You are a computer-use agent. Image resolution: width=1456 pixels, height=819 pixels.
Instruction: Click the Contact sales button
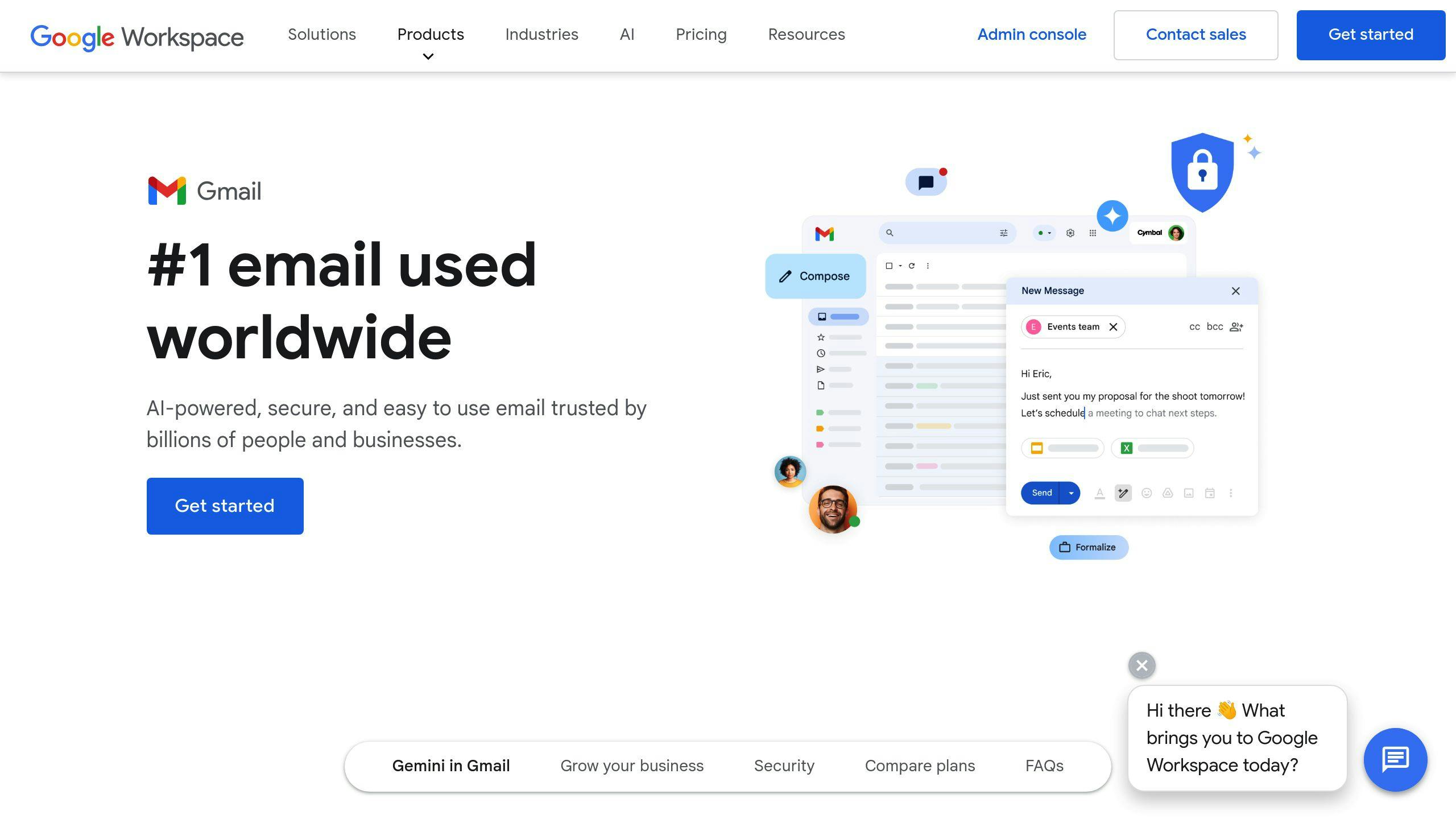[x=1196, y=35]
